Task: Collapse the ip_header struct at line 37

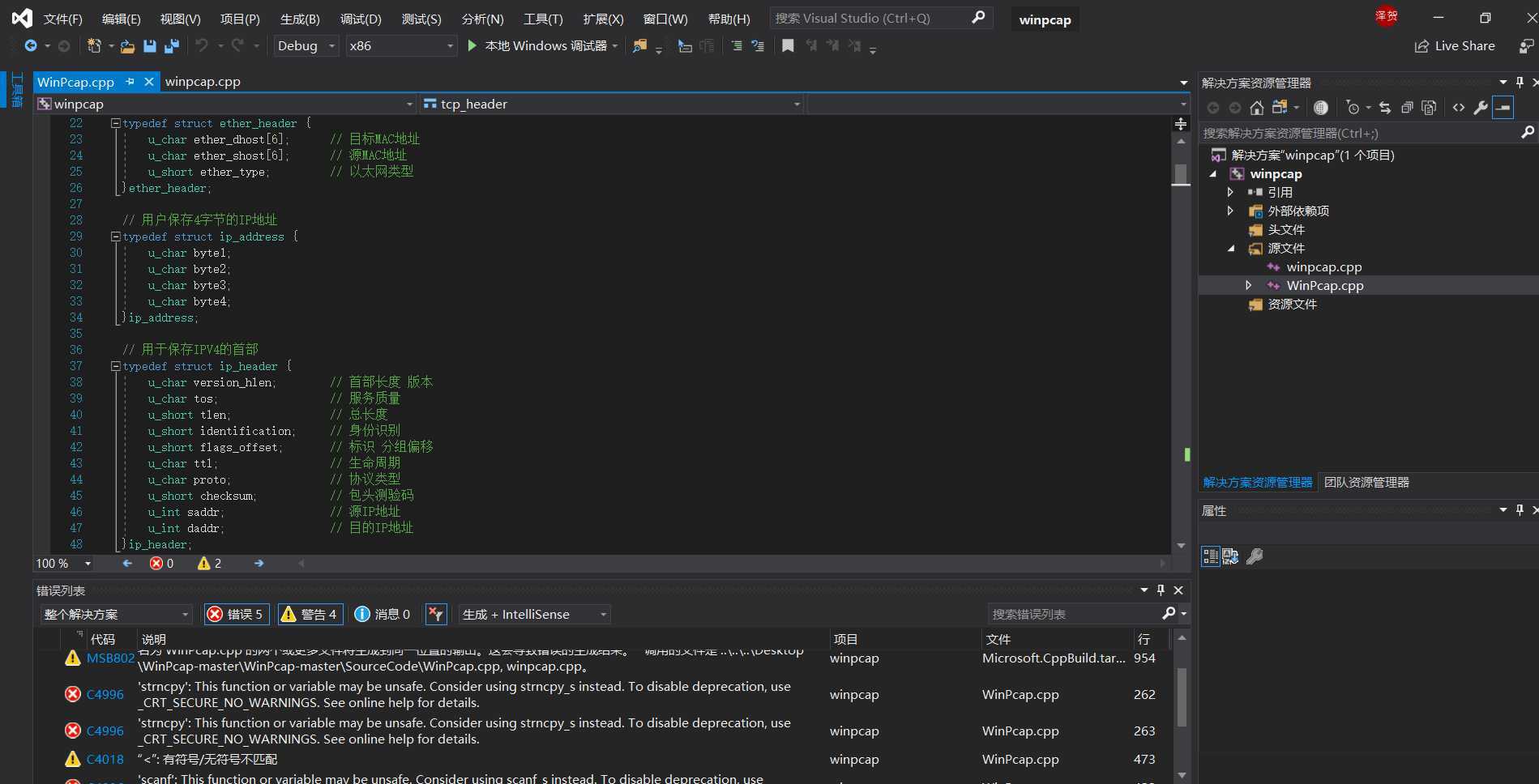Action: point(116,366)
